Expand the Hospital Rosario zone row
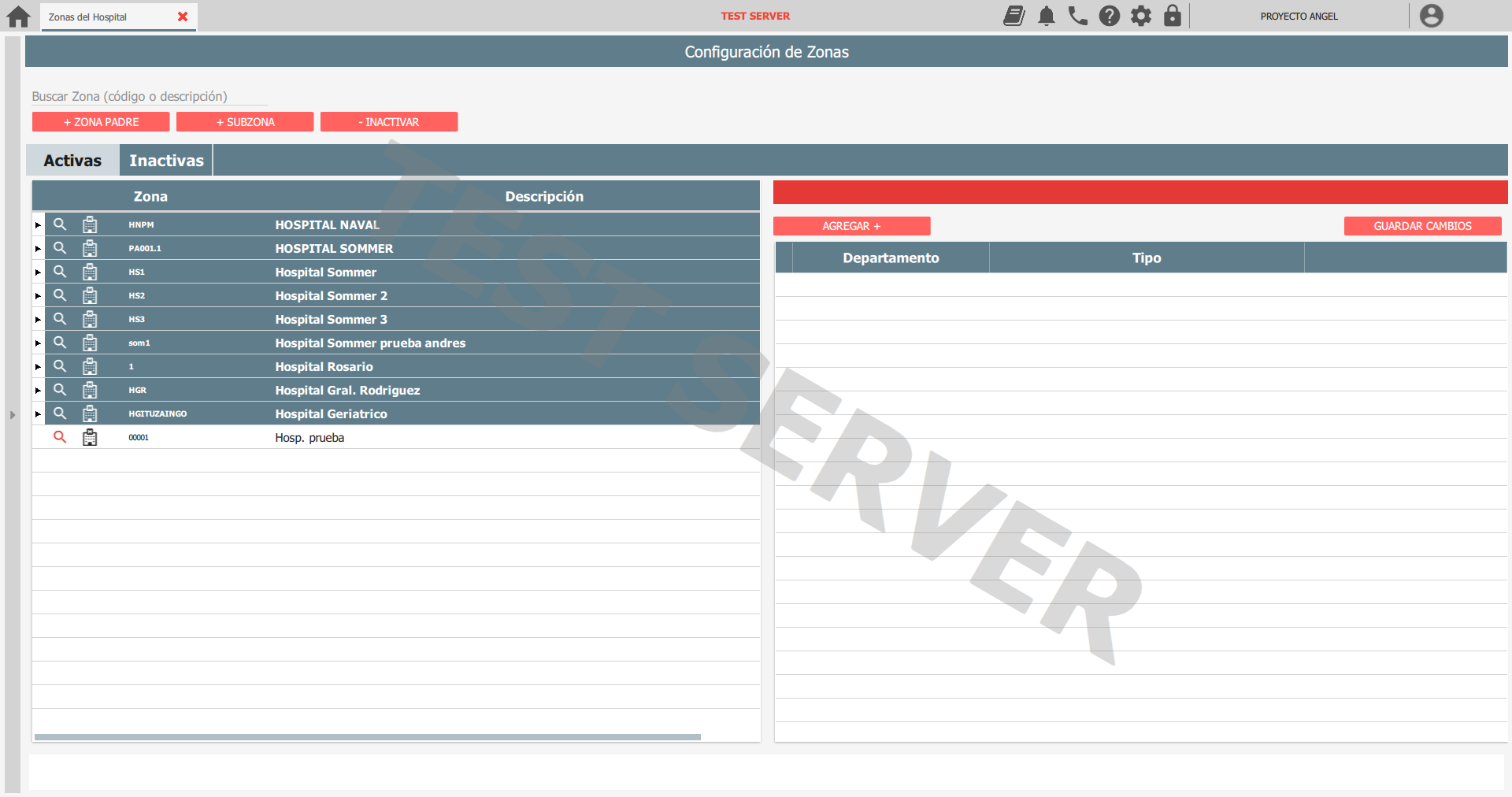 (38, 367)
